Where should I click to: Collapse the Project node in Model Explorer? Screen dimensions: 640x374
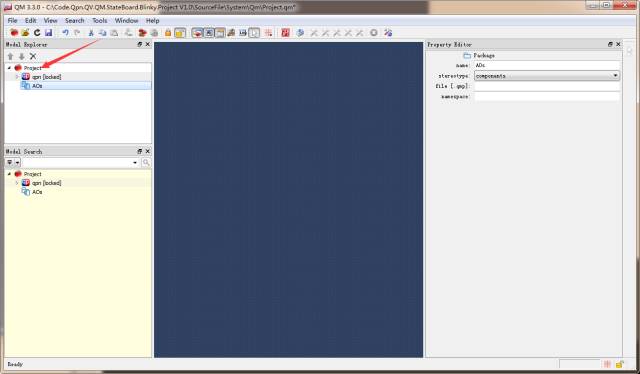(x=9, y=68)
